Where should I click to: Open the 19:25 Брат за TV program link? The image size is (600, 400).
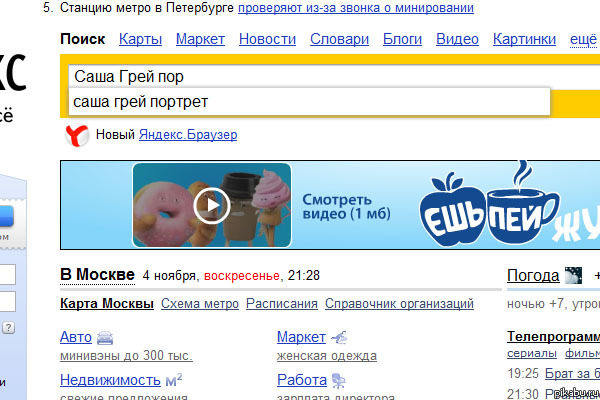[572, 373]
